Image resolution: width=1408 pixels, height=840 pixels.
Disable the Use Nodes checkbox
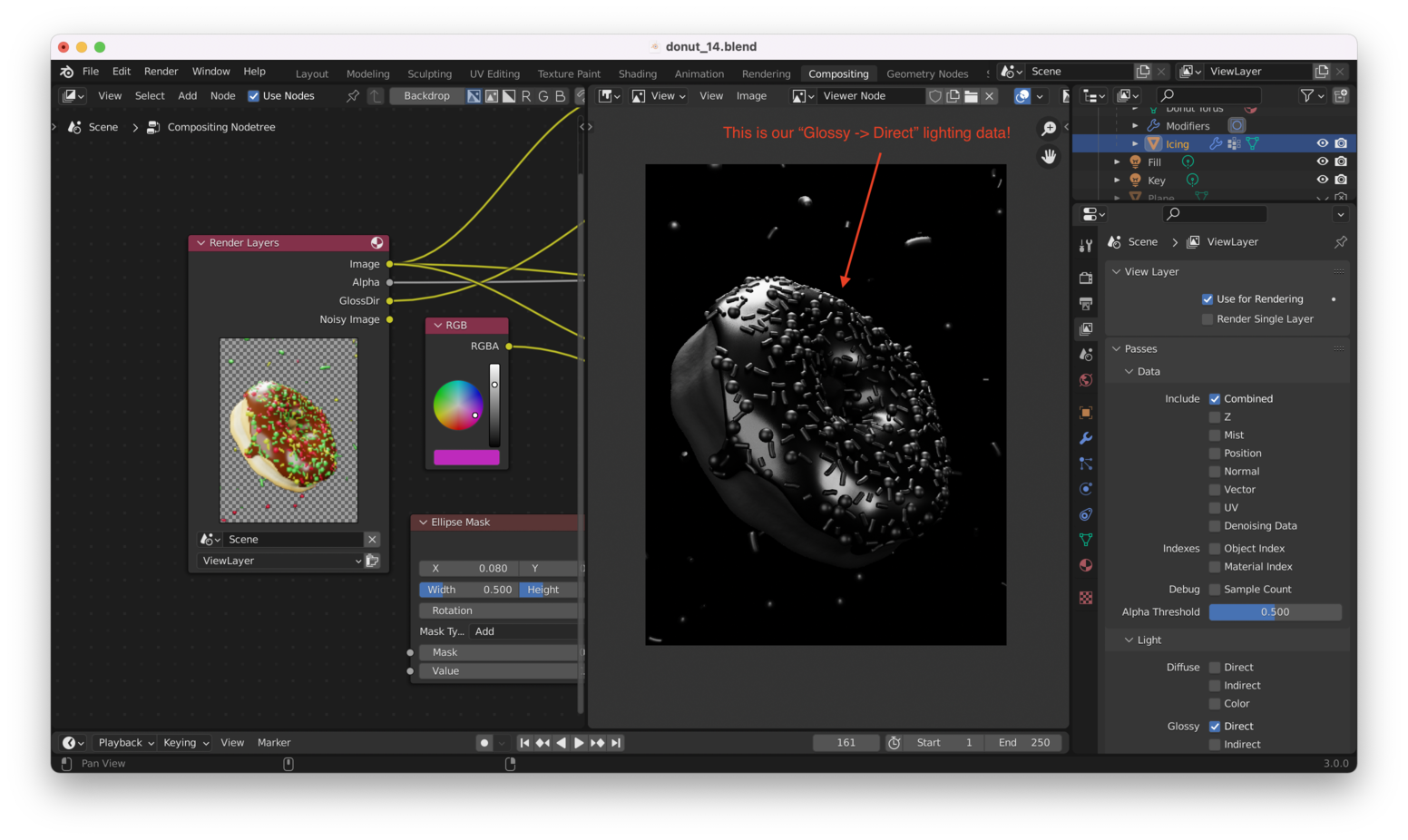click(254, 96)
